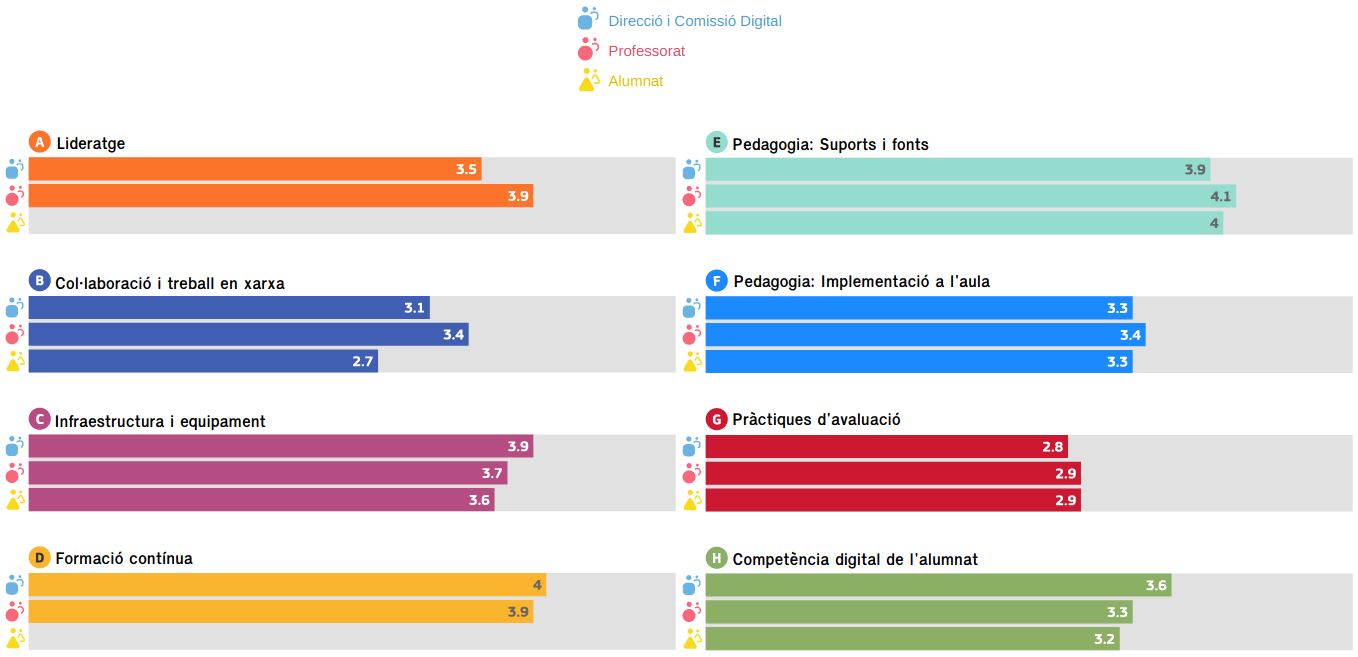Click the blue B badge icon
Image resolution: width=1358 pixels, height=657 pixels.
pos(40,281)
